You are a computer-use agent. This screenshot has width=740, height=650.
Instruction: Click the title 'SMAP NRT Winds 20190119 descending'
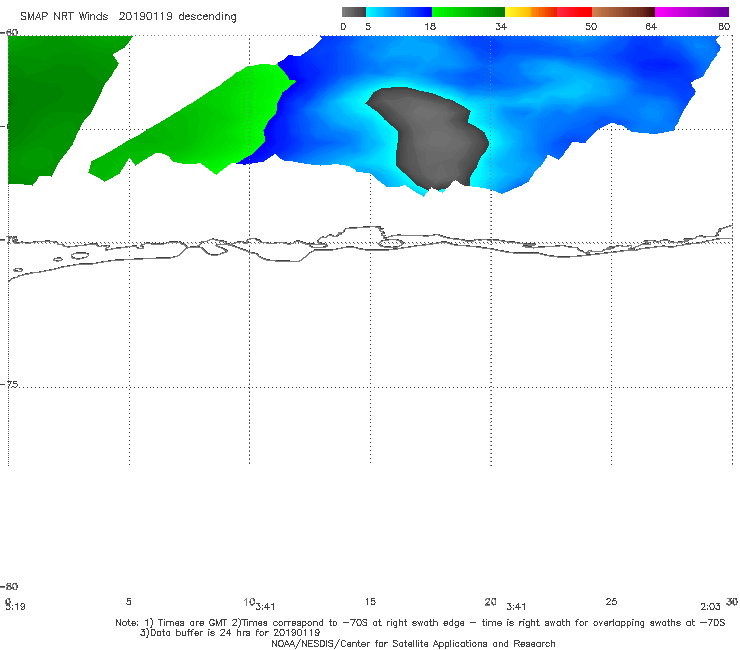coord(128,17)
